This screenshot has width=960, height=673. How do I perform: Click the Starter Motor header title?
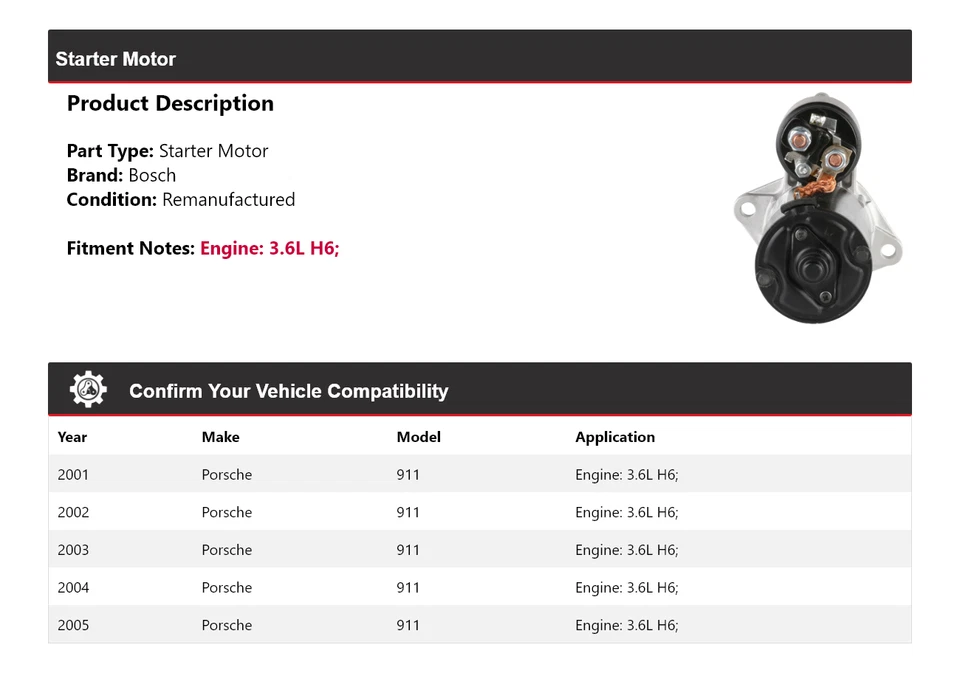pyautogui.click(x=115, y=59)
